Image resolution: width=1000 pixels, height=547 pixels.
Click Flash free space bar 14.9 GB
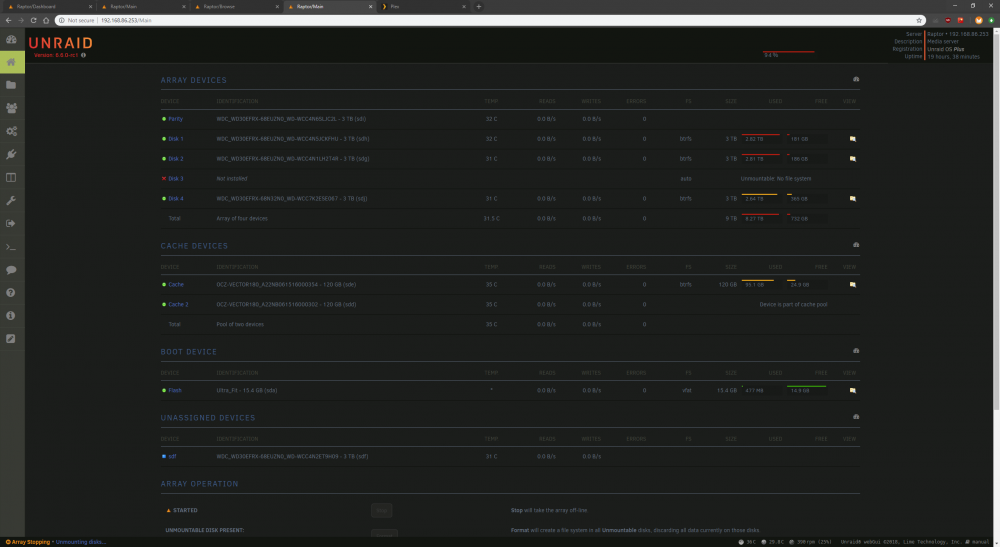pos(806,390)
